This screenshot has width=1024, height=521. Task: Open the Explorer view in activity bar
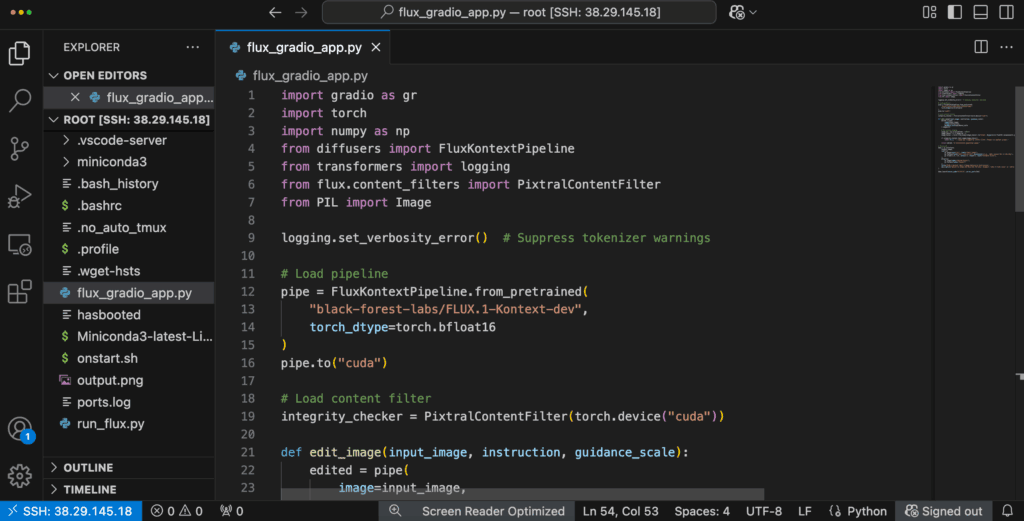point(20,54)
